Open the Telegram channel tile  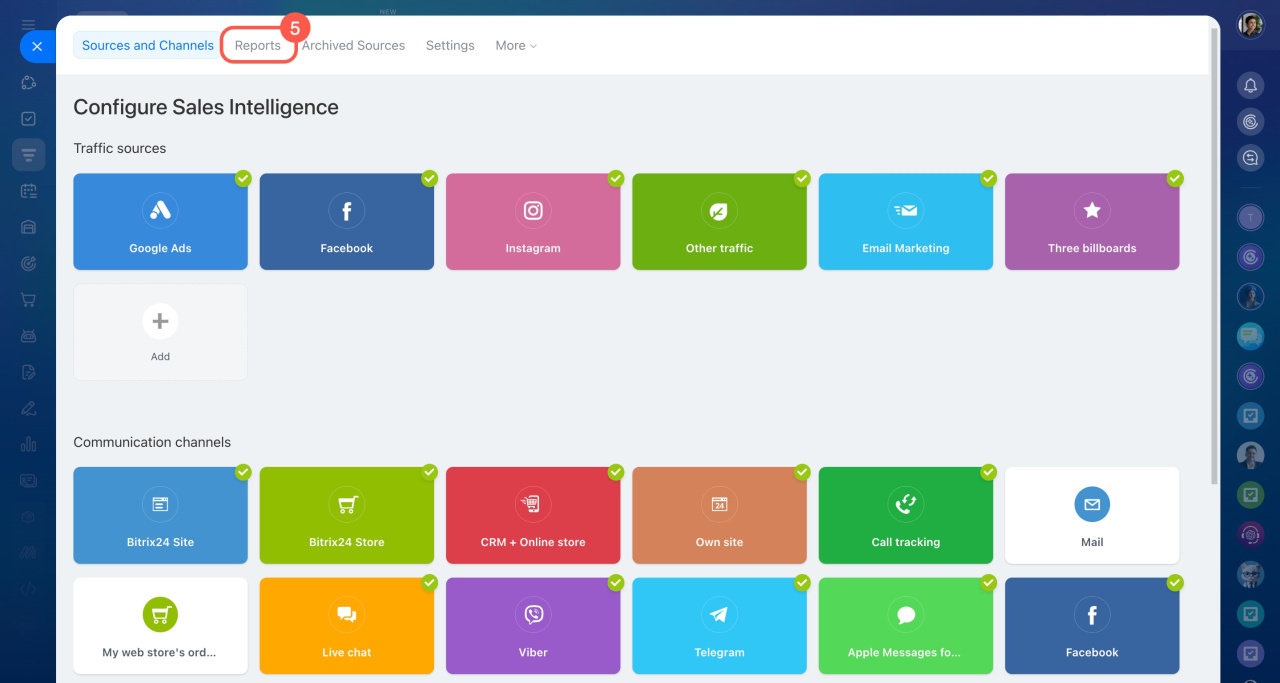pyautogui.click(x=719, y=625)
